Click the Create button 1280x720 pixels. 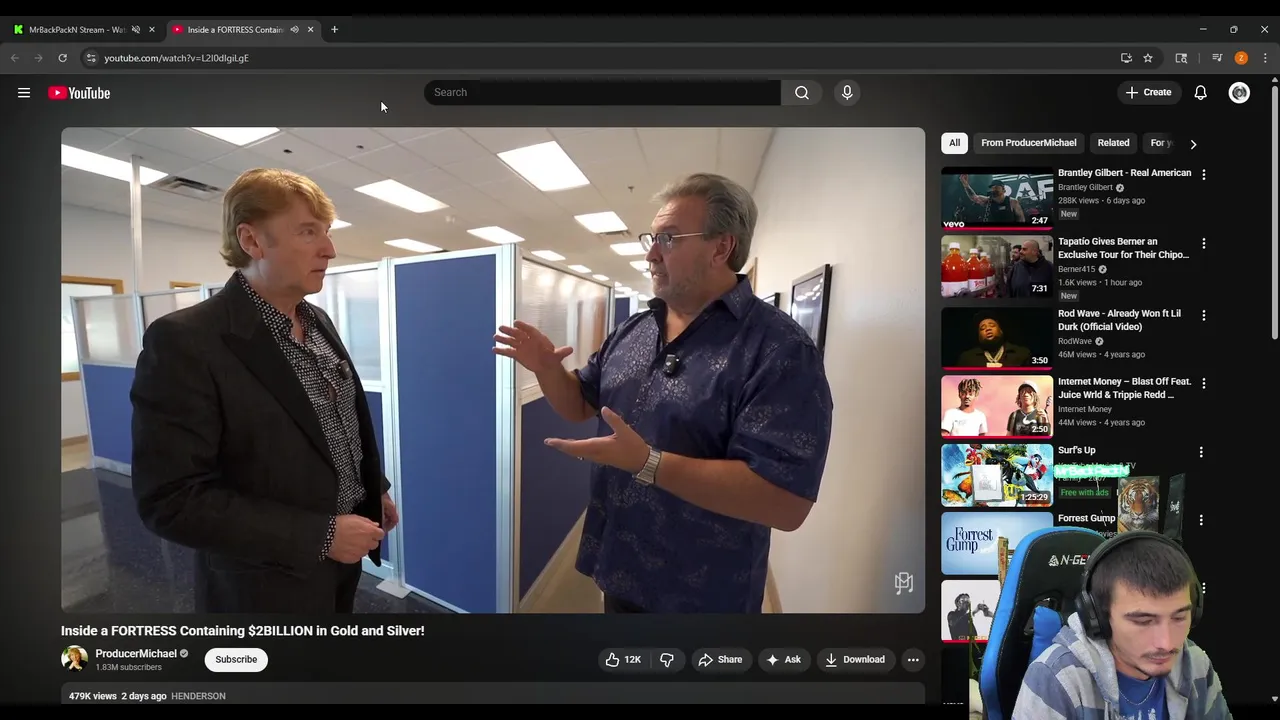point(1148,93)
